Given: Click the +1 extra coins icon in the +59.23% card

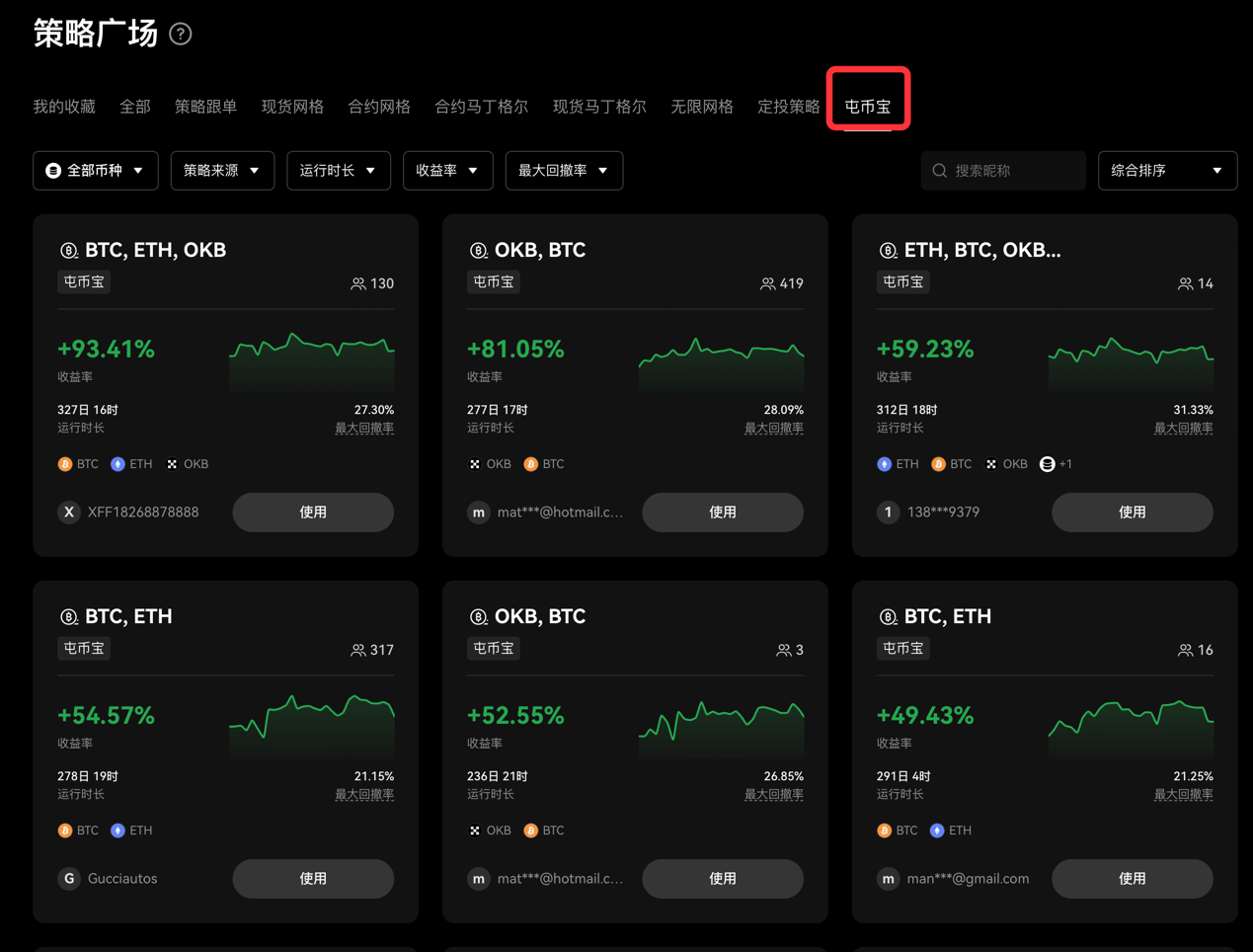Looking at the screenshot, I should [x=1048, y=464].
